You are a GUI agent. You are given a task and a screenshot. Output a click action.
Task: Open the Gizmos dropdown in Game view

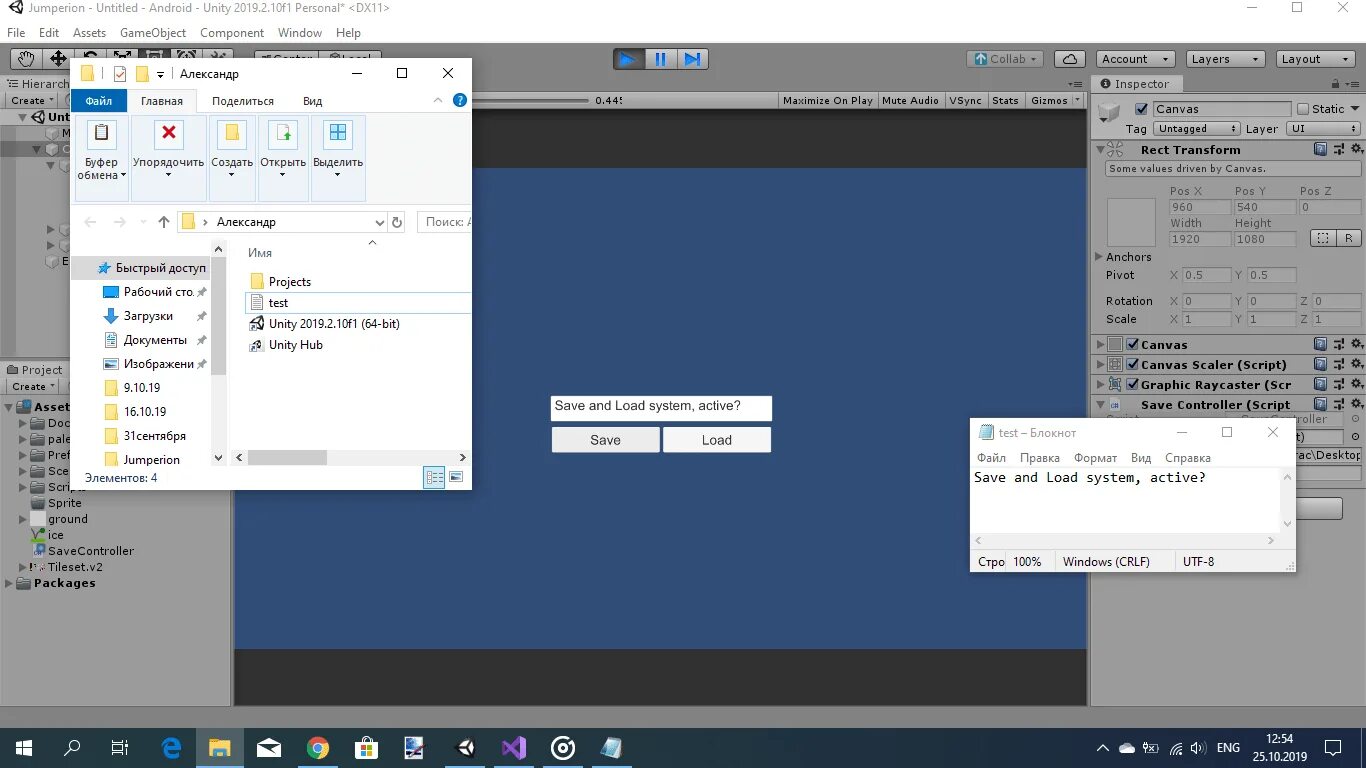1055,100
